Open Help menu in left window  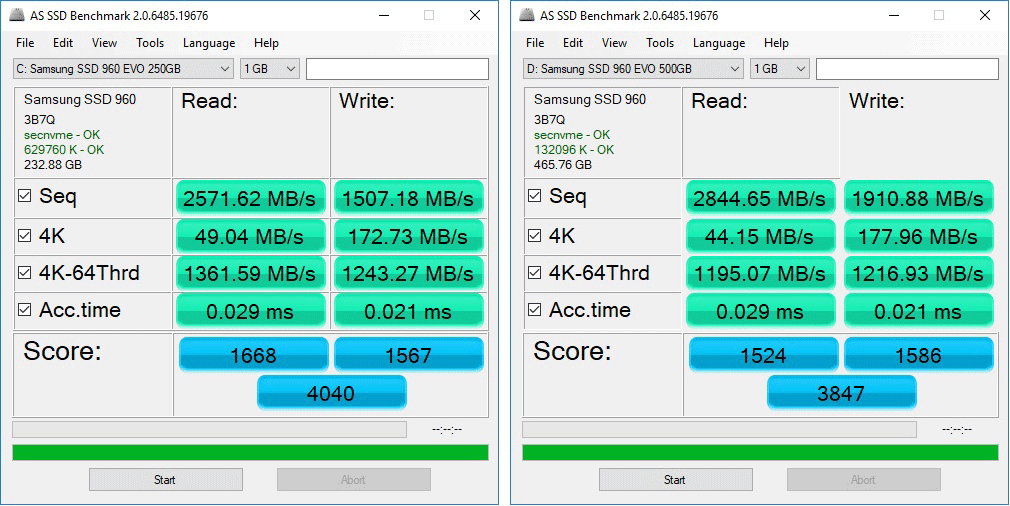266,43
